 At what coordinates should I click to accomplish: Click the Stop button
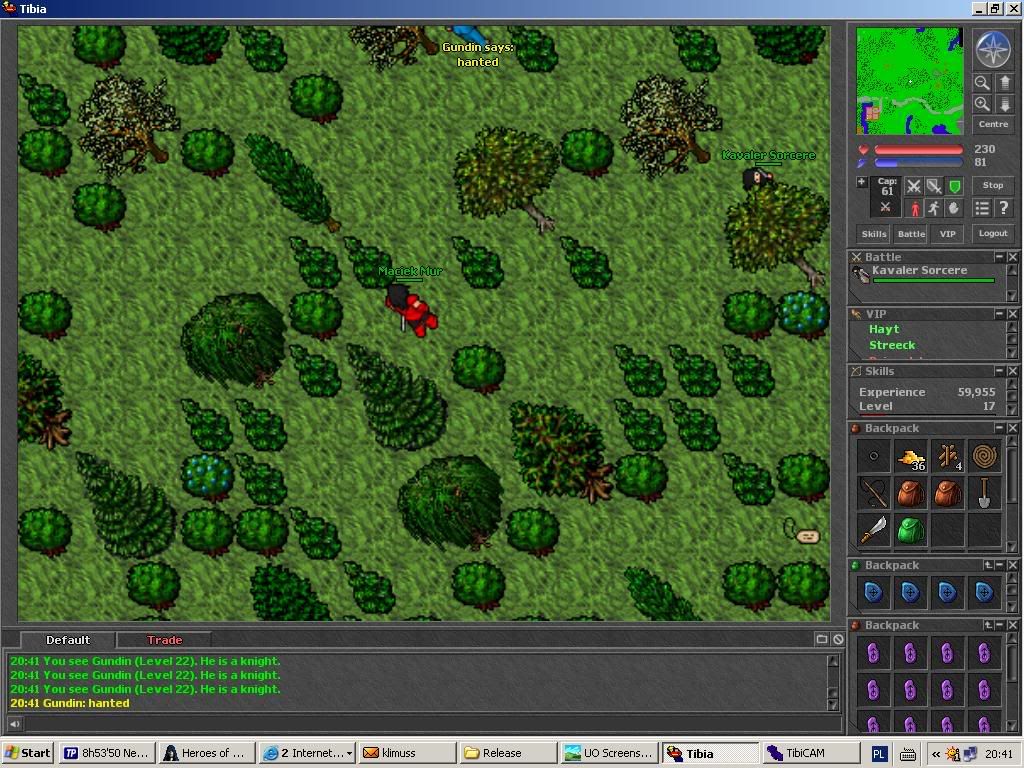tap(993, 185)
